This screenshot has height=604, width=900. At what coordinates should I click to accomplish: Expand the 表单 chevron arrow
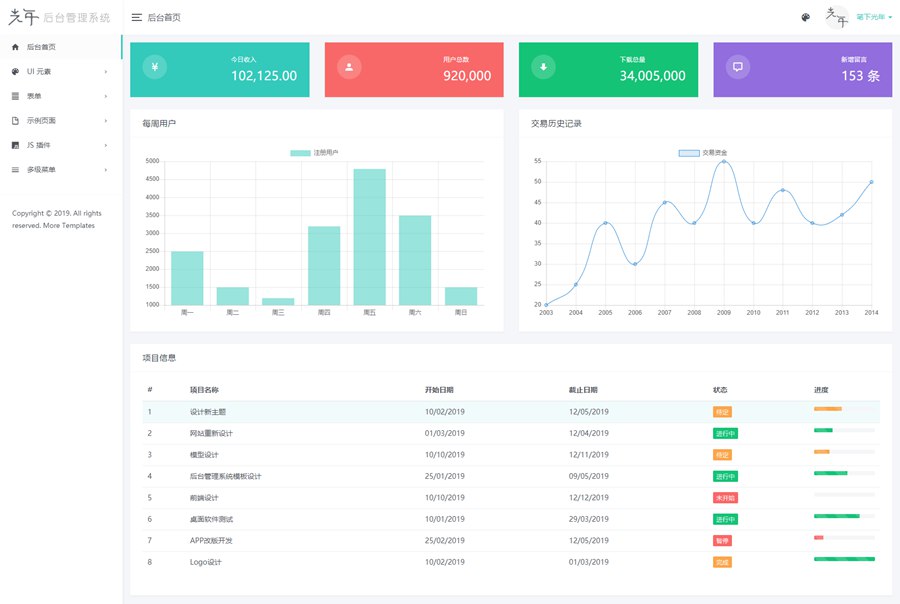tap(106, 96)
